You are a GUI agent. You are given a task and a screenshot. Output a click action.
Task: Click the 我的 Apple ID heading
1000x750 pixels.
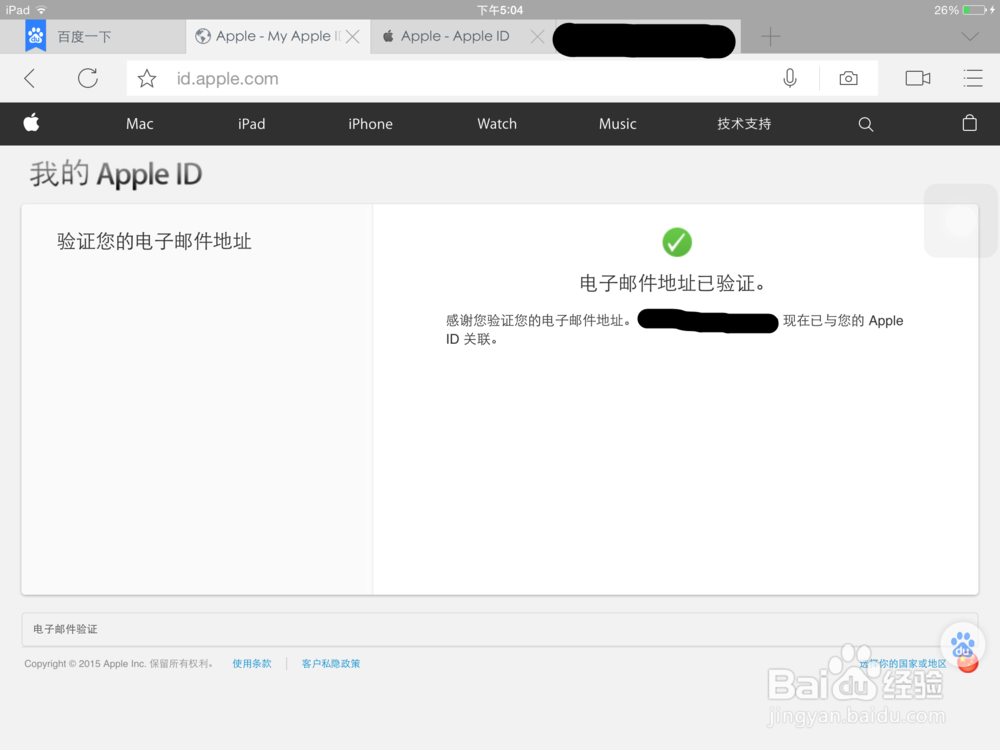click(115, 174)
